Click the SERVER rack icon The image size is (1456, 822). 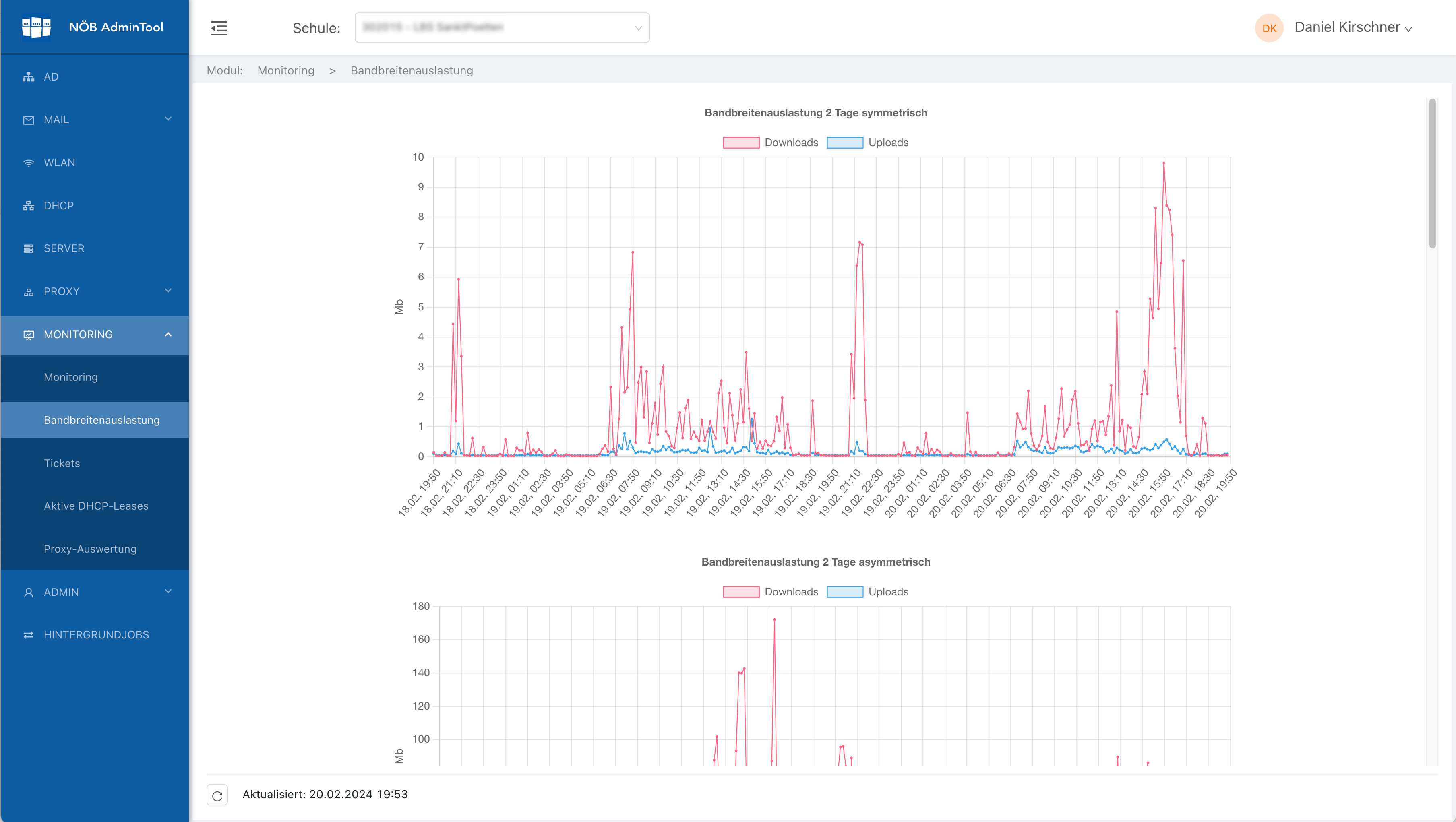(x=28, y=249)
